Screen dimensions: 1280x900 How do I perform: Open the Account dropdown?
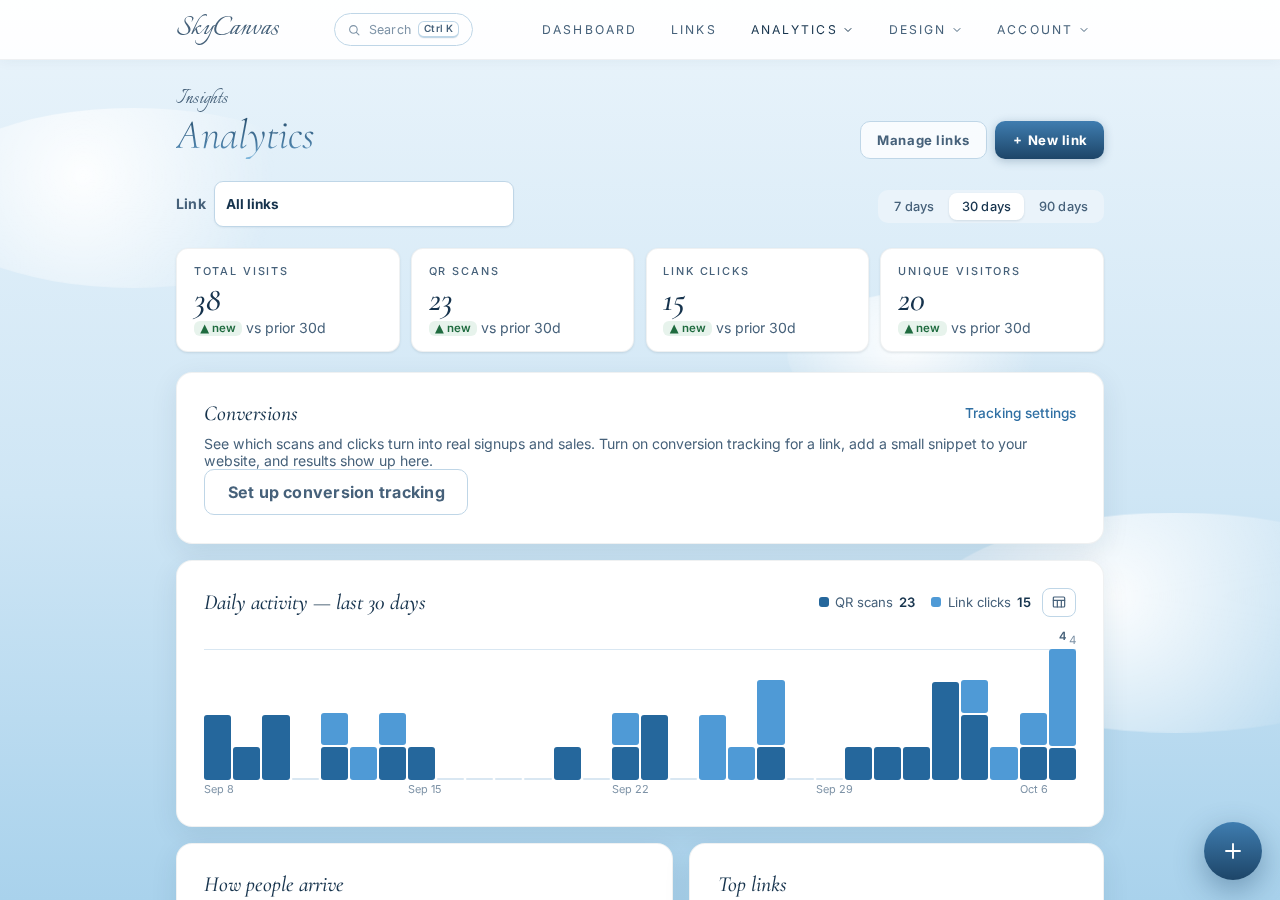pyautogui.click(x=1043, y=30)
